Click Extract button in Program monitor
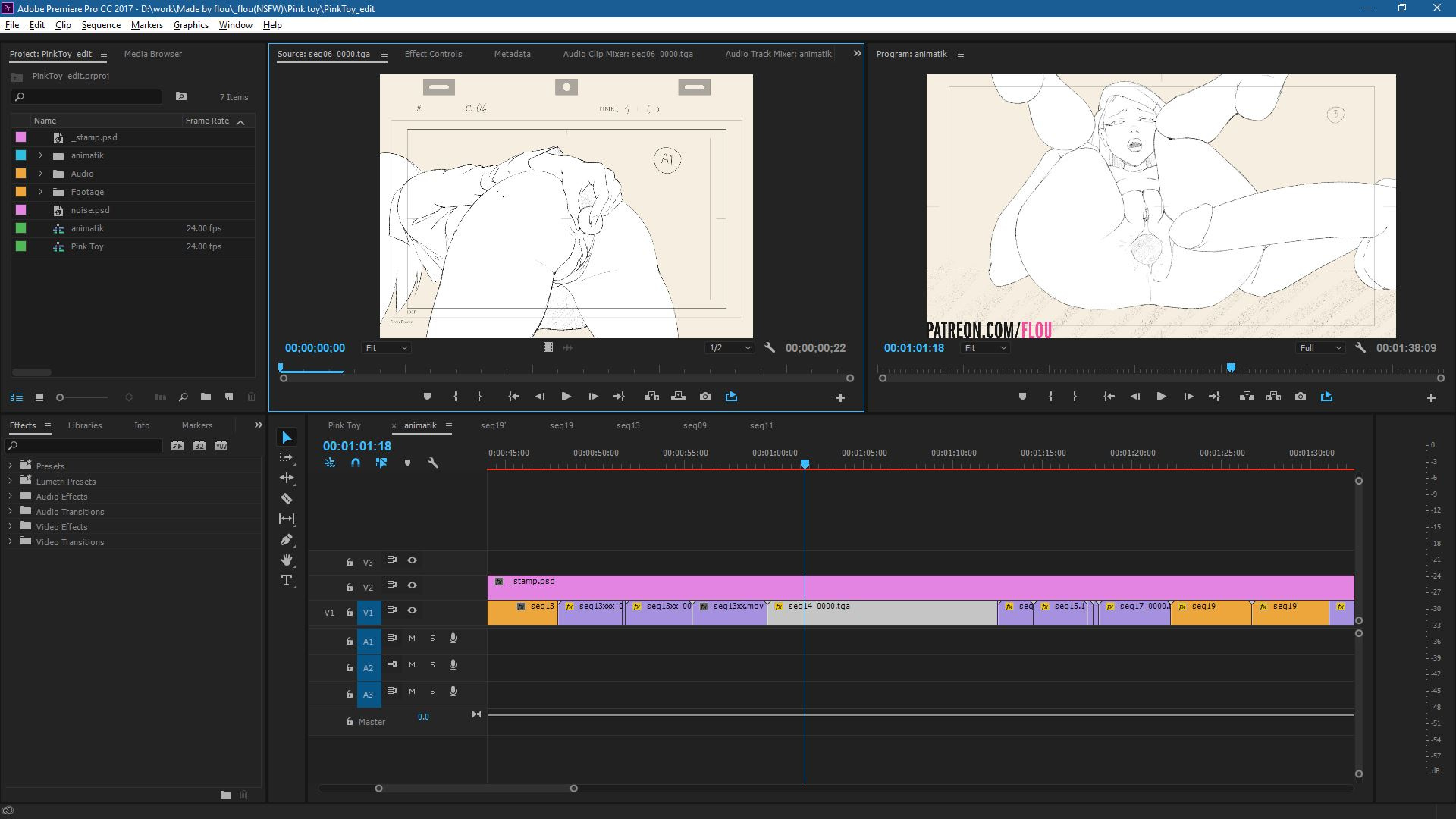Image resolution: width=1456 pixels, height=819 pixels. coord(1273,397)
